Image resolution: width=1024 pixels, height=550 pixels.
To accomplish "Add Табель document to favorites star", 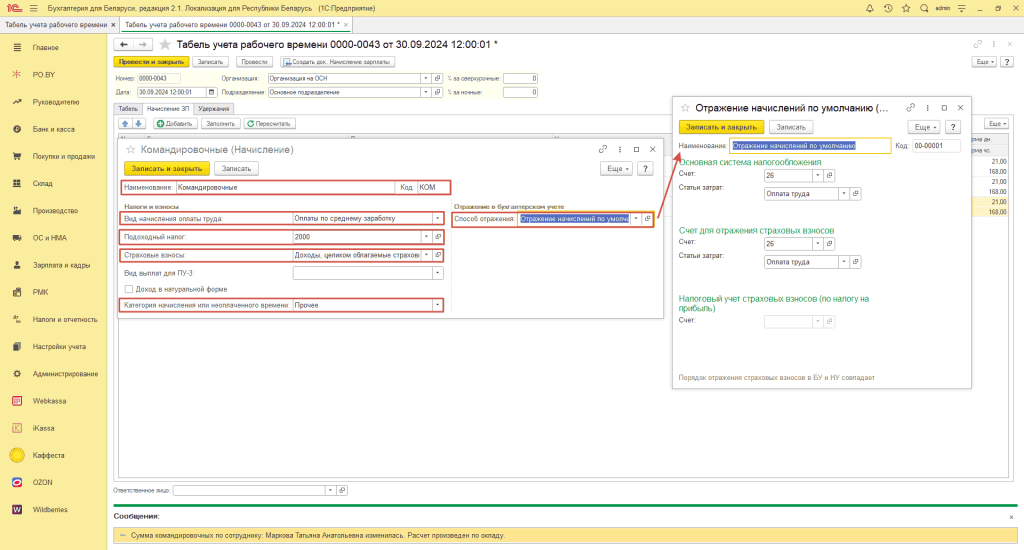I will point(165,44).
